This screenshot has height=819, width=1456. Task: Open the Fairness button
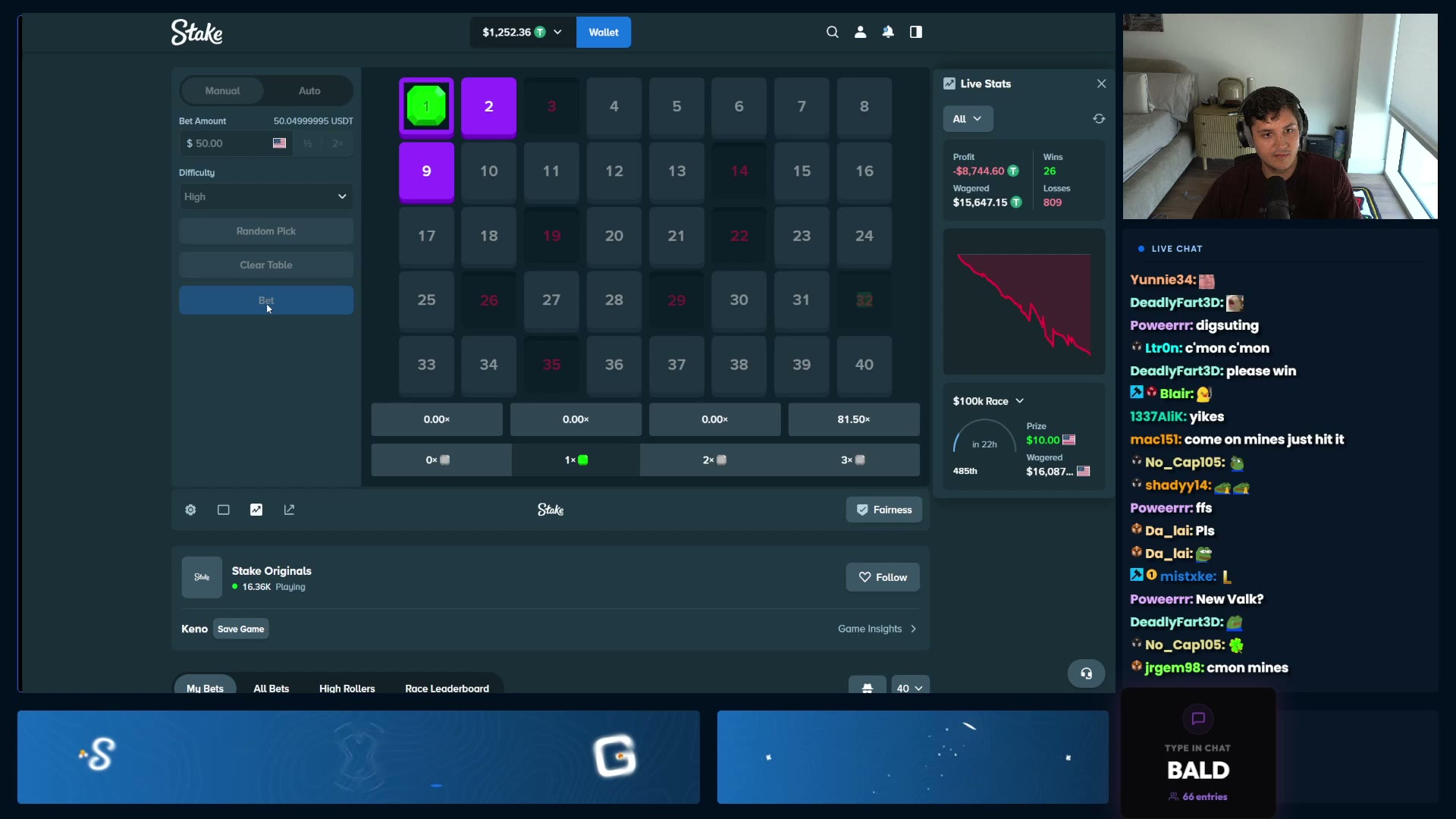click(x=884, y=510)
